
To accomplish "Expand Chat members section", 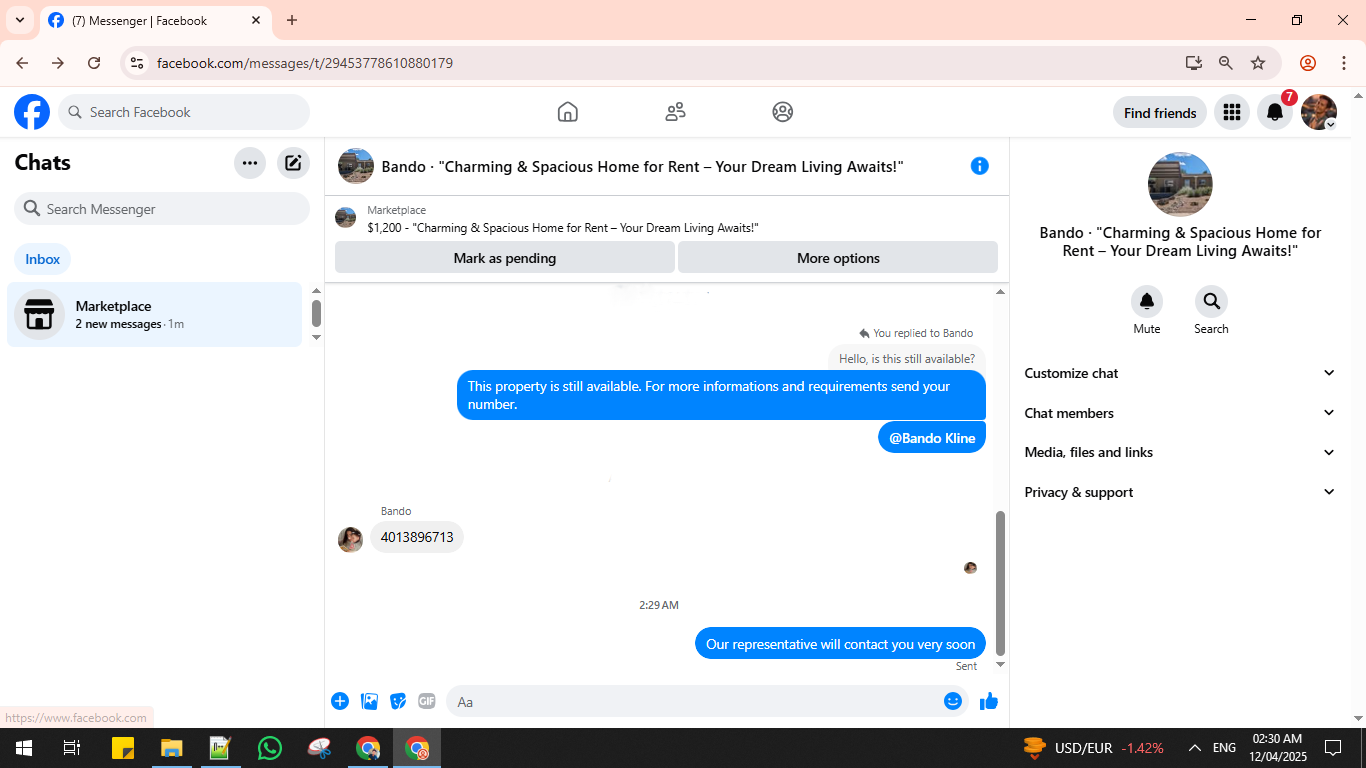I will (x=1180, y=413).
